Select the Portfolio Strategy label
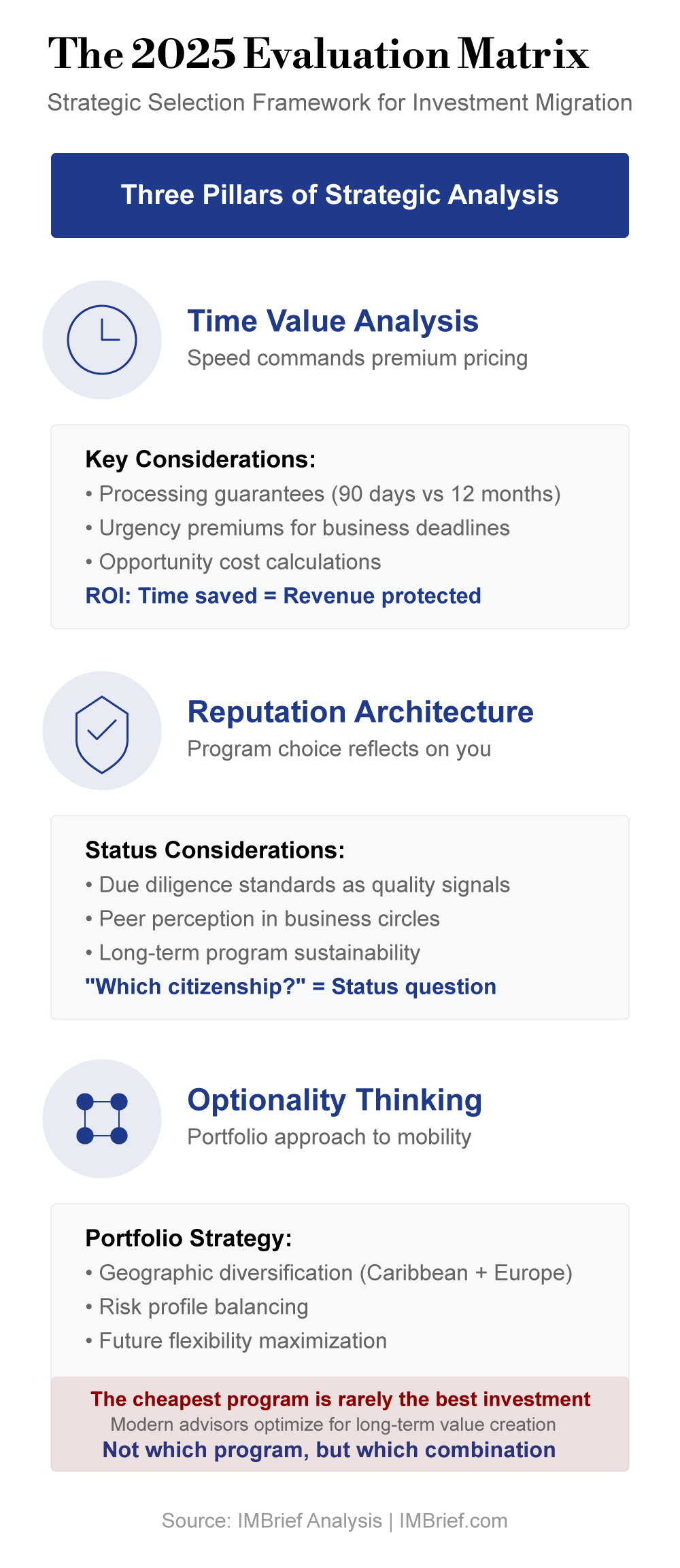 coord(188,1238)
